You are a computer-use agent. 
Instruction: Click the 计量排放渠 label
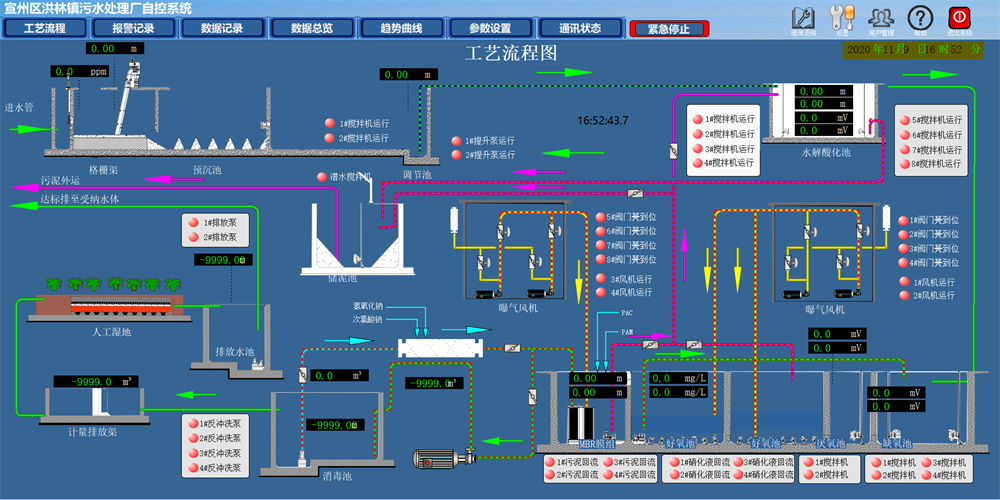pyautogui.click(x=92, y=432)
